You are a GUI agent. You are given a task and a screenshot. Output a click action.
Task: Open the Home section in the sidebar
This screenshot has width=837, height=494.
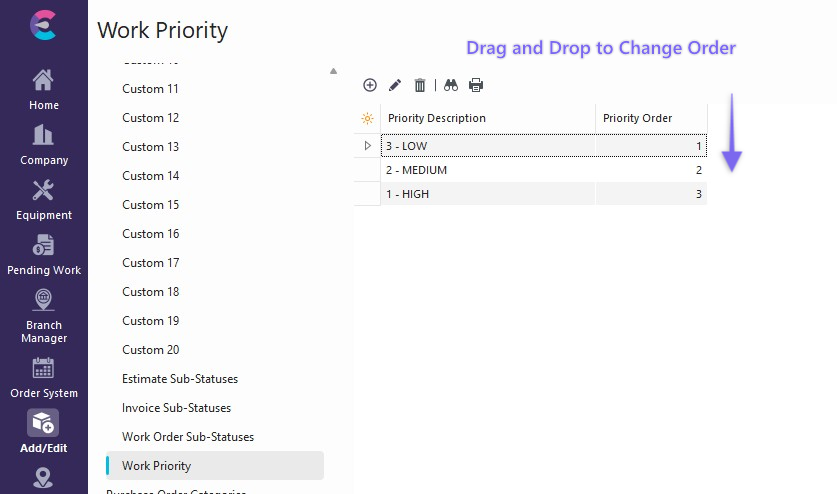pos(43,89)
